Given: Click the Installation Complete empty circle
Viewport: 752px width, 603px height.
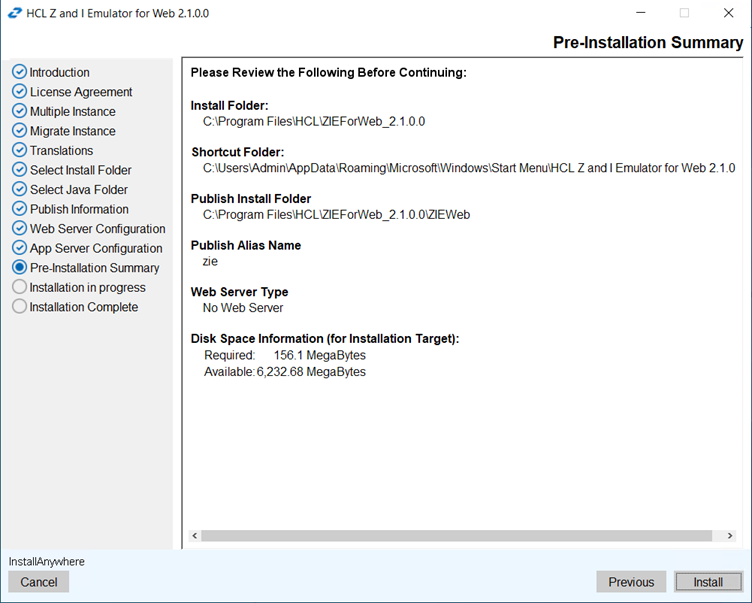Looking at the screenshot, I should (19, 306).
